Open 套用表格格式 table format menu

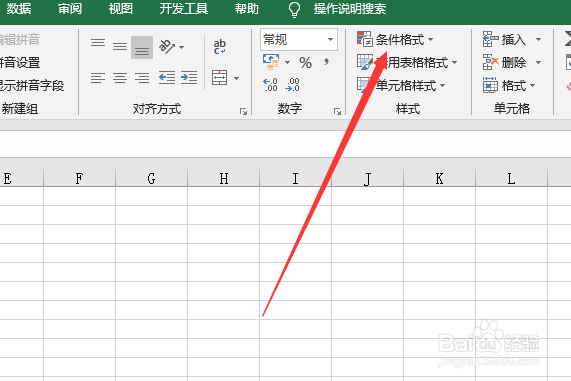point(407,63)
